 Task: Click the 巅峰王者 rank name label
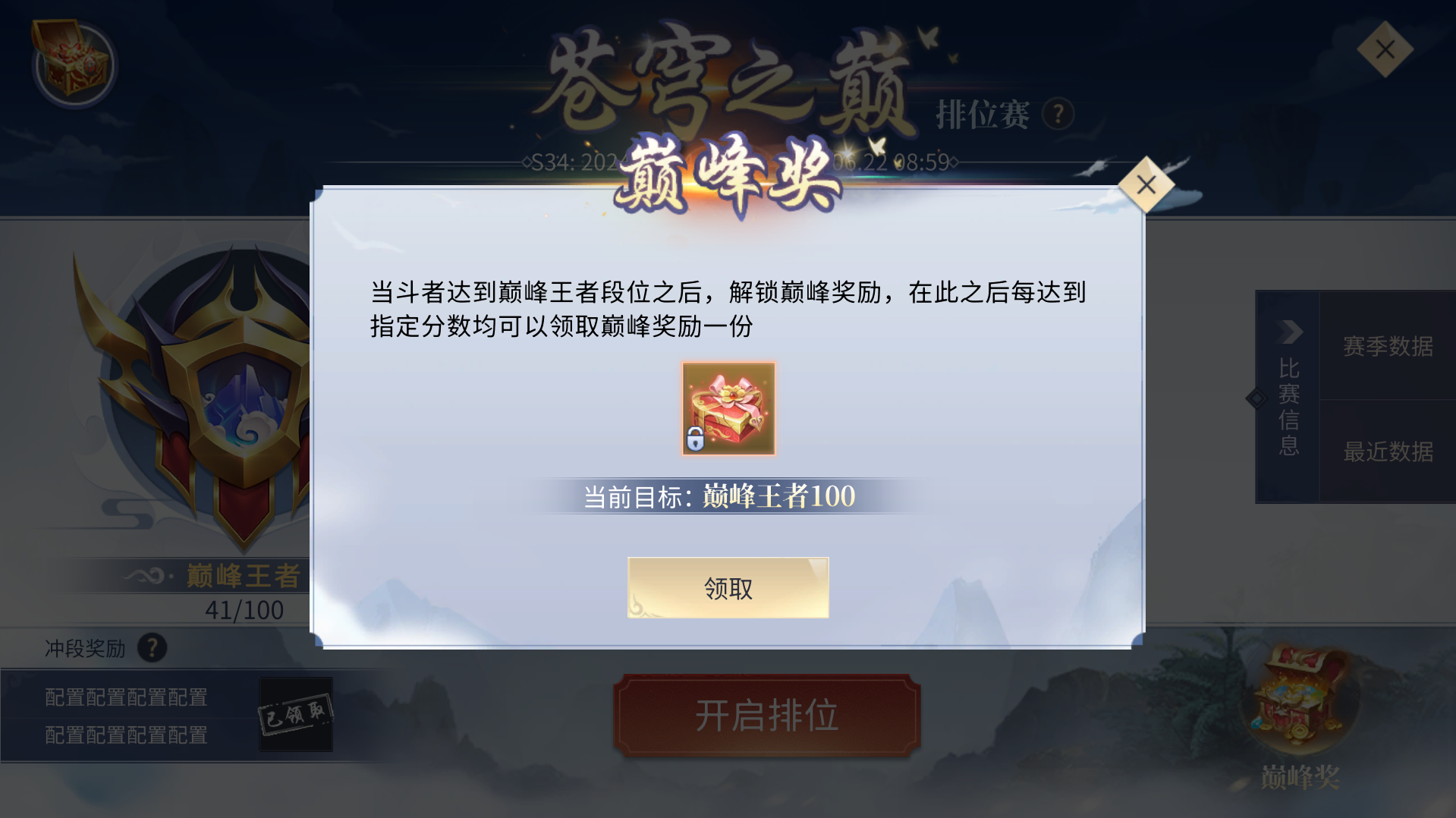point(244,576)
